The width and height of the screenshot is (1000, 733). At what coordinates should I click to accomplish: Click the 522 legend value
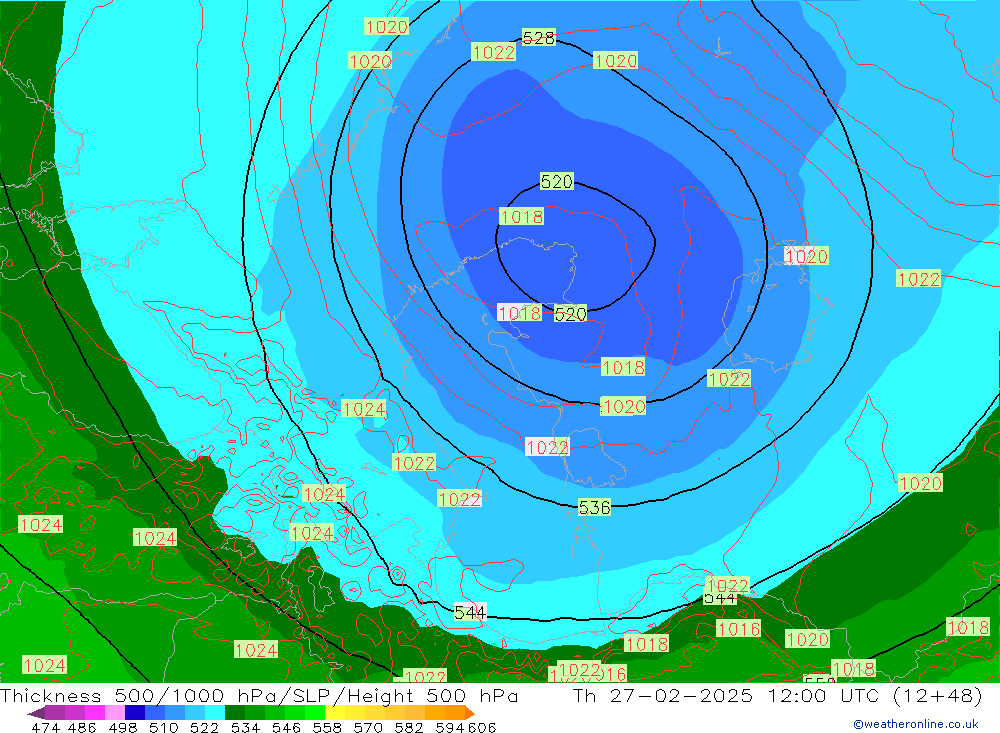pyautogui.click(x=204, y=727)
